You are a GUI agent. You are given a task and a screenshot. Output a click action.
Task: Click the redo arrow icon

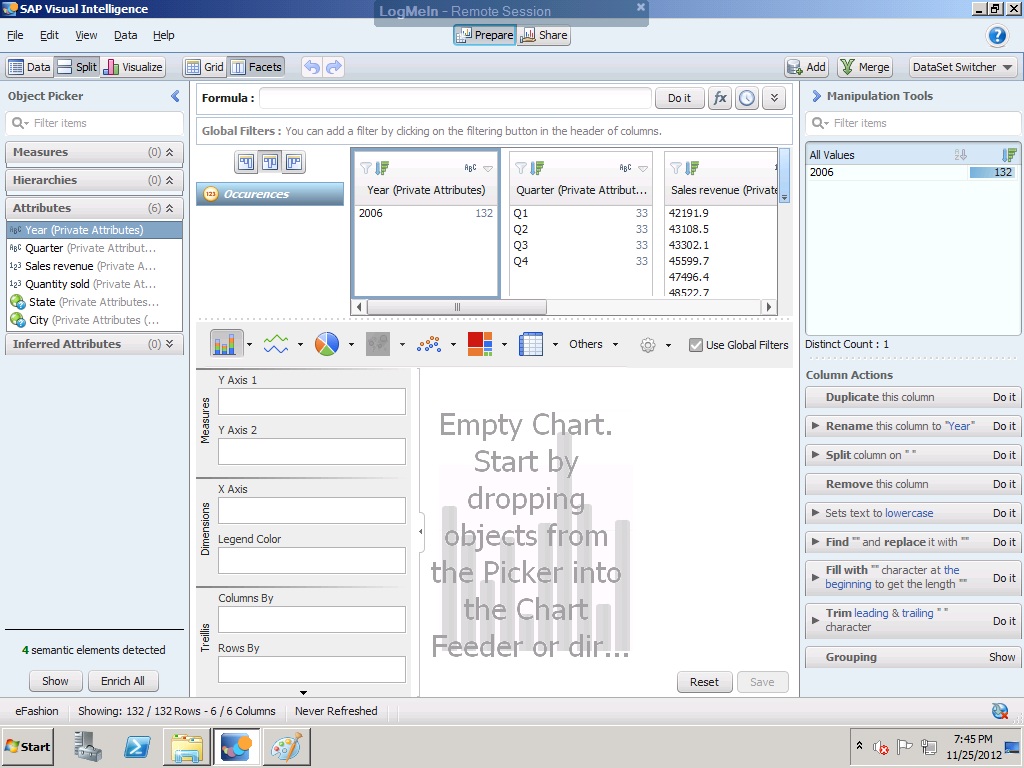click(x=334, y=67)
